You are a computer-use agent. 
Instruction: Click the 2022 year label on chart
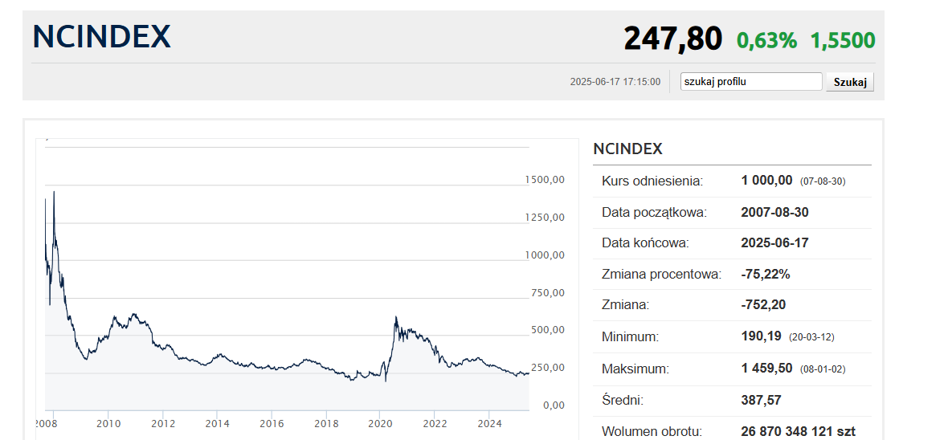(435, 422)
